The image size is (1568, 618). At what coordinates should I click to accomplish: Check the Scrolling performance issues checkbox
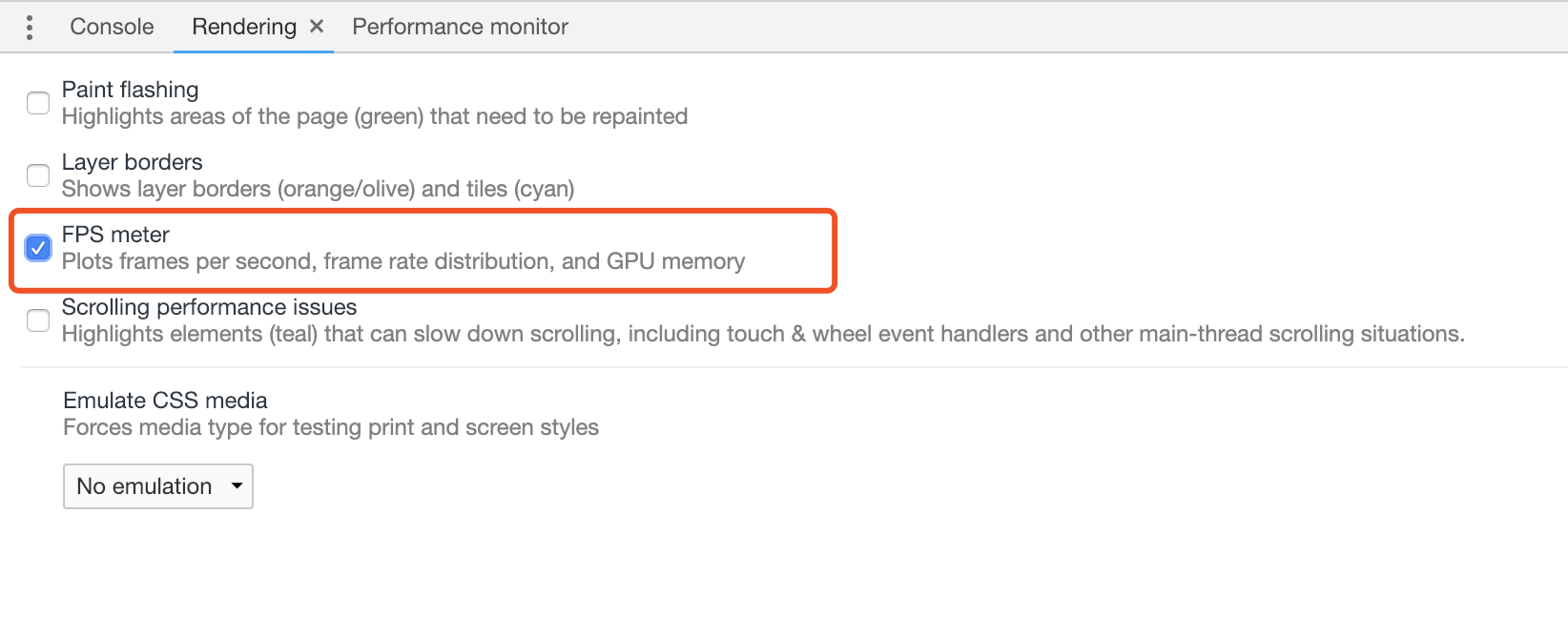click(38, 320)
